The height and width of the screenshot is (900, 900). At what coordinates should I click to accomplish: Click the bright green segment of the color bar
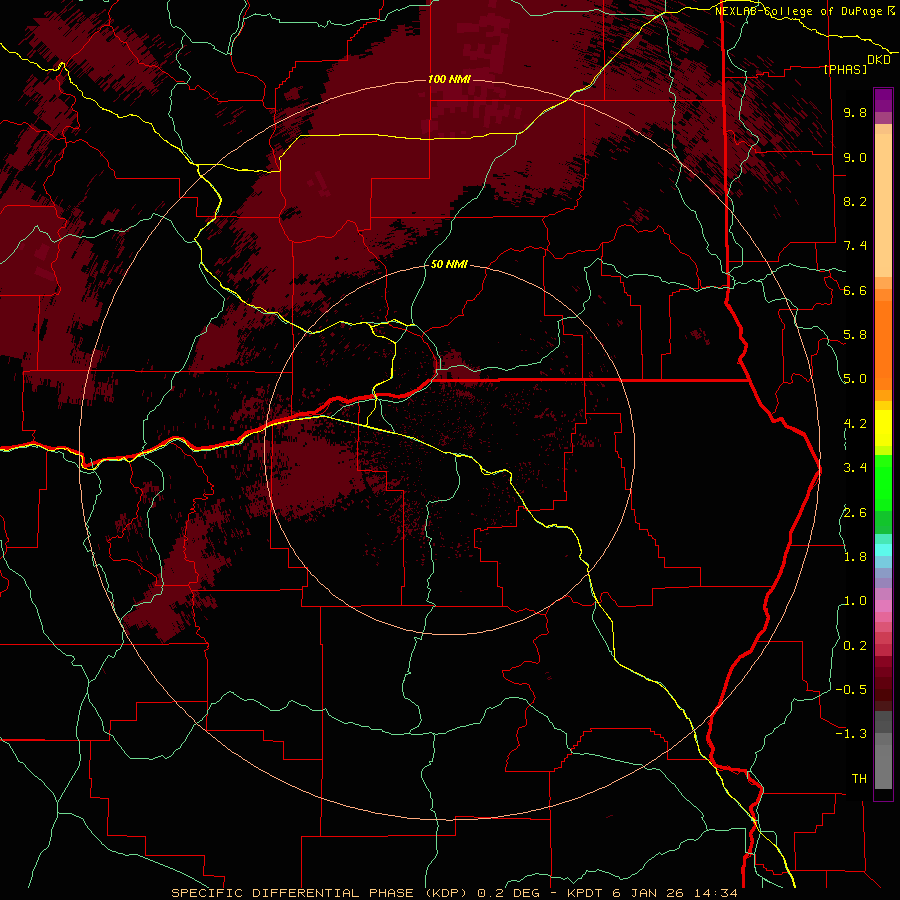(x=883, y=482)
